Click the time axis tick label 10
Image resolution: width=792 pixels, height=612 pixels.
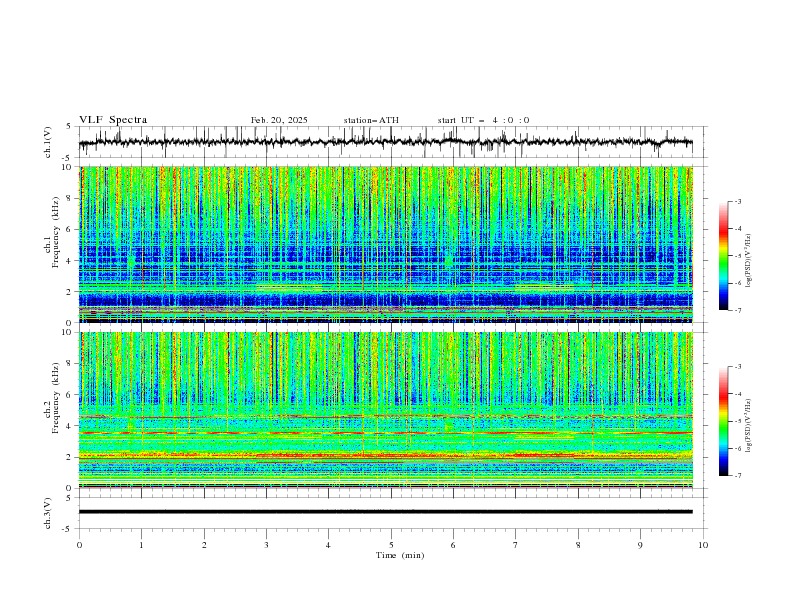[x=703, y=545]
